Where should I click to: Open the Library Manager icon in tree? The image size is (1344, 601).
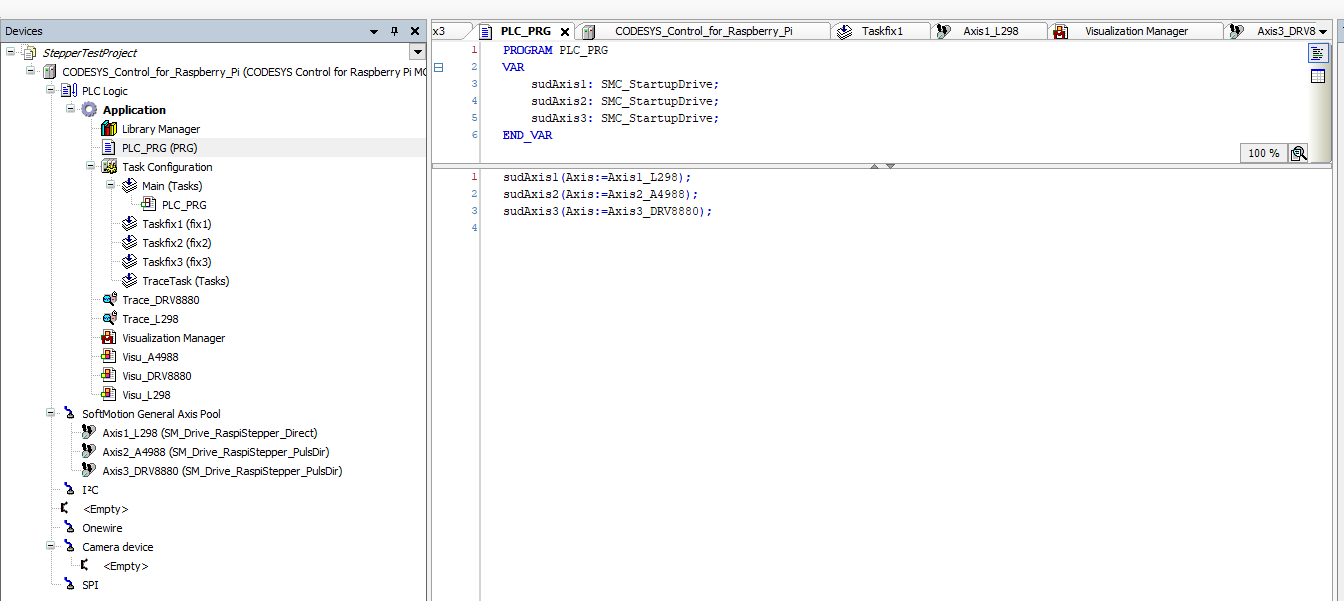click(109, 129)
